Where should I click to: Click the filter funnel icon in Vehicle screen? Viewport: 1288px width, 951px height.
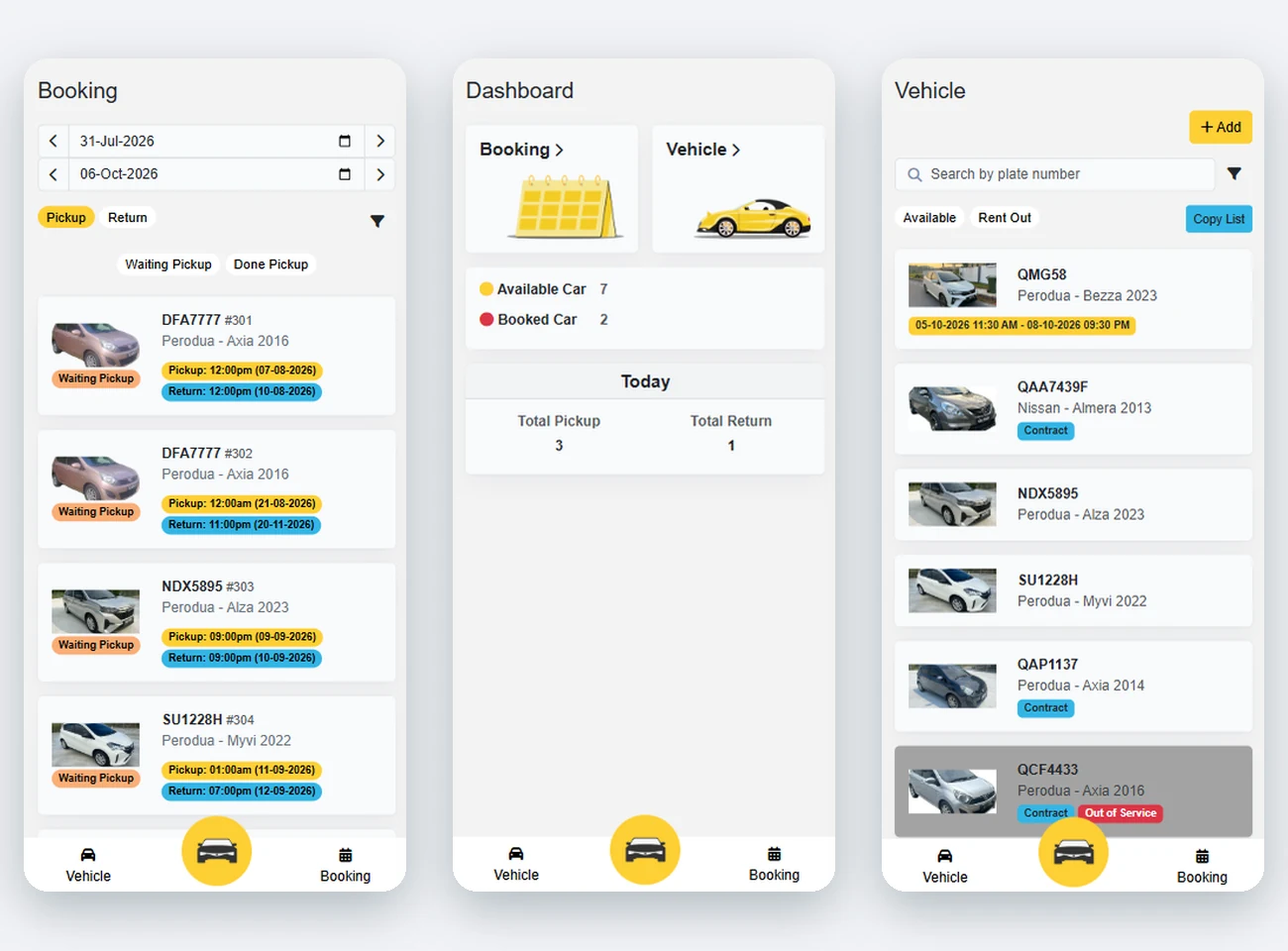[1234, 173]
